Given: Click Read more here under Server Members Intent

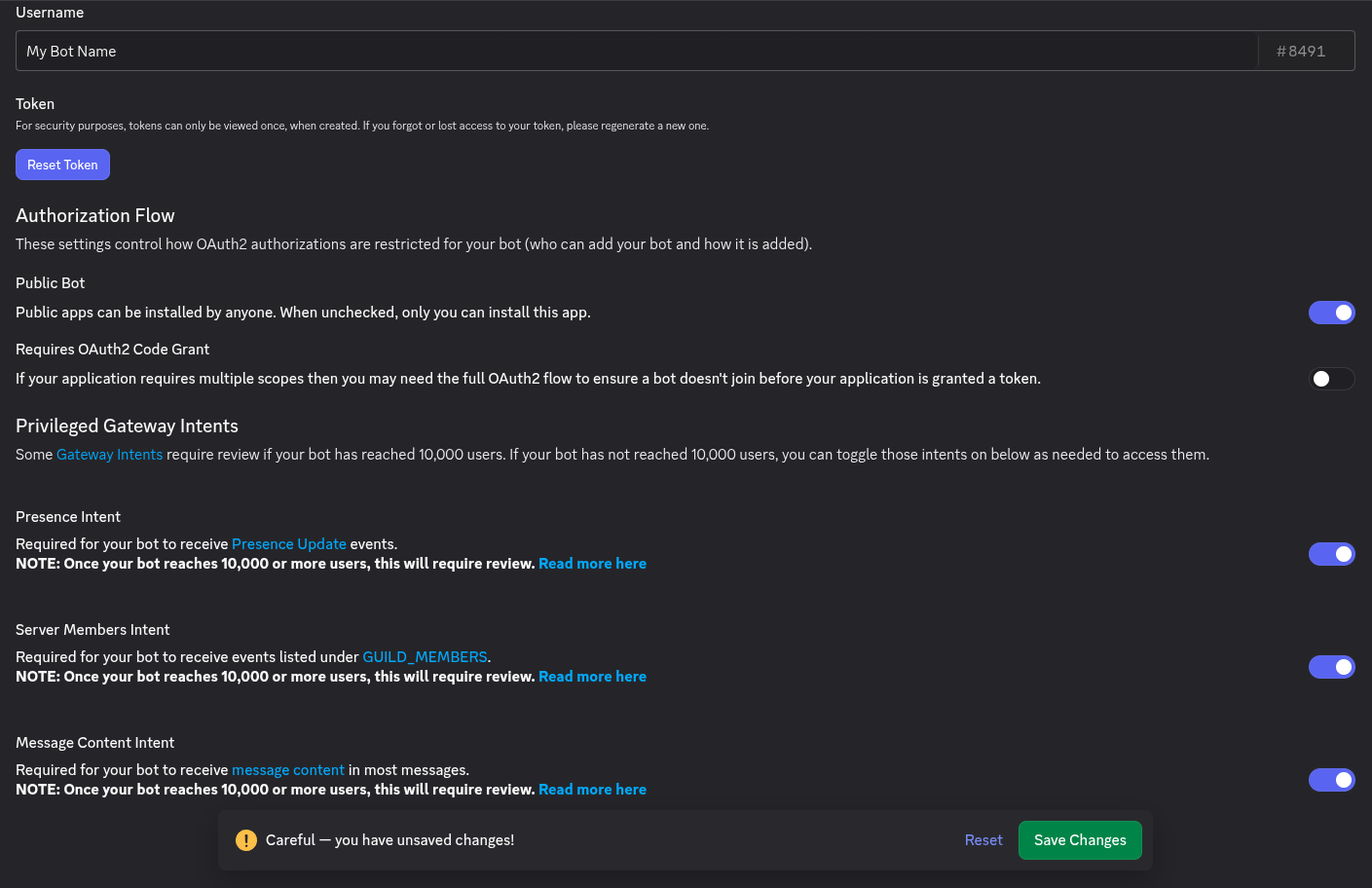Looking at the screenshot, I should tap(592, 677).
